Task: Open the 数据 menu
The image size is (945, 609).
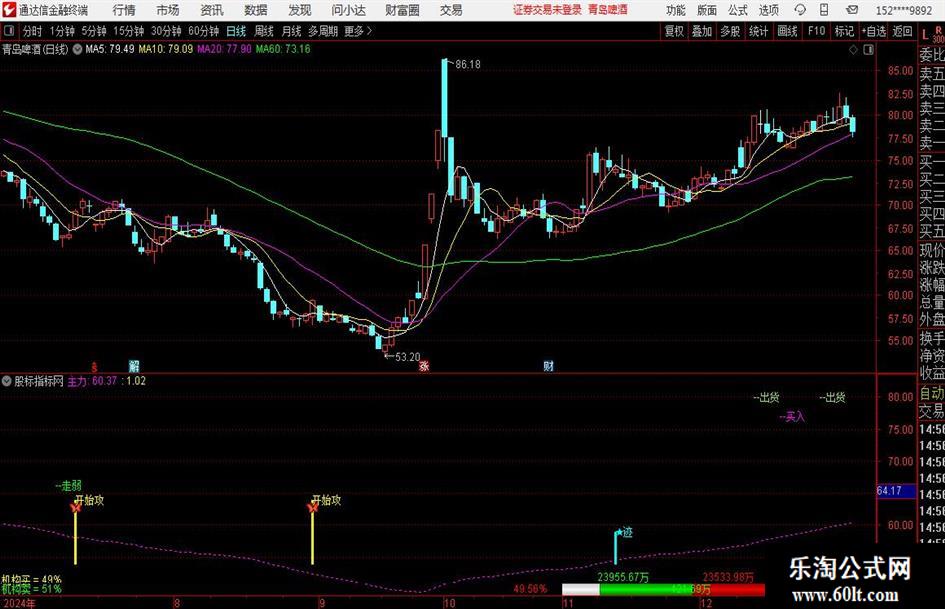Action: tap(256, 10)
